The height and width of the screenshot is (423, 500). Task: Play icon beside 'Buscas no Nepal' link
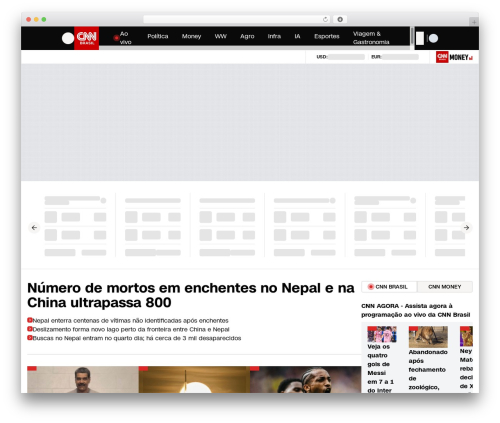point(30,338)
